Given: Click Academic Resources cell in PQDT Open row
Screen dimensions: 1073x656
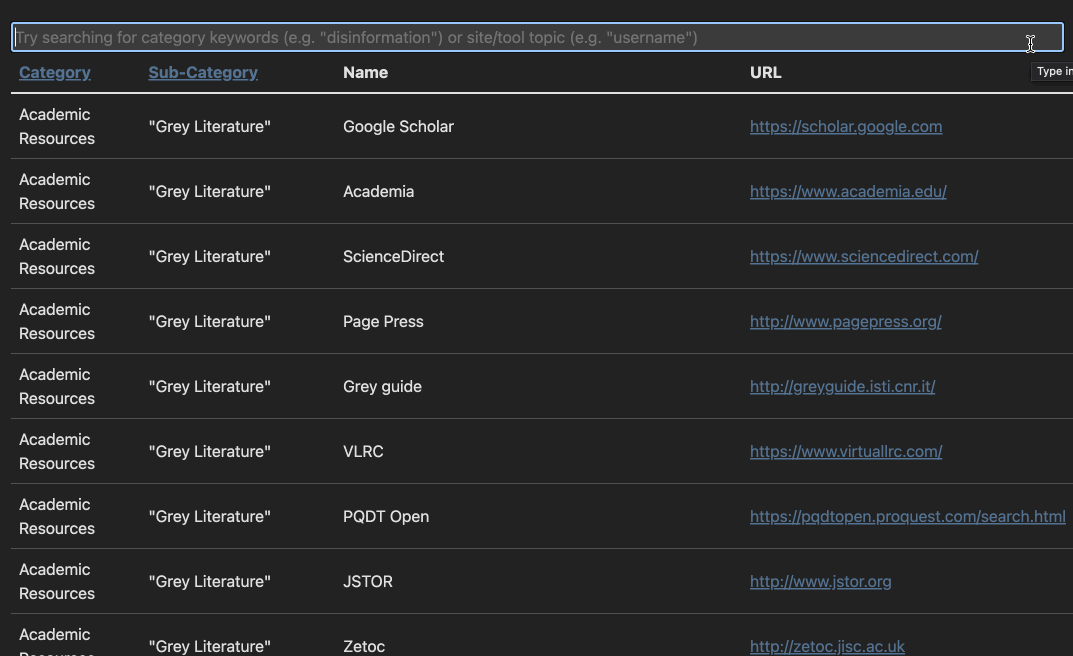Looking at the screenshot, I should (x=57, y=516).
